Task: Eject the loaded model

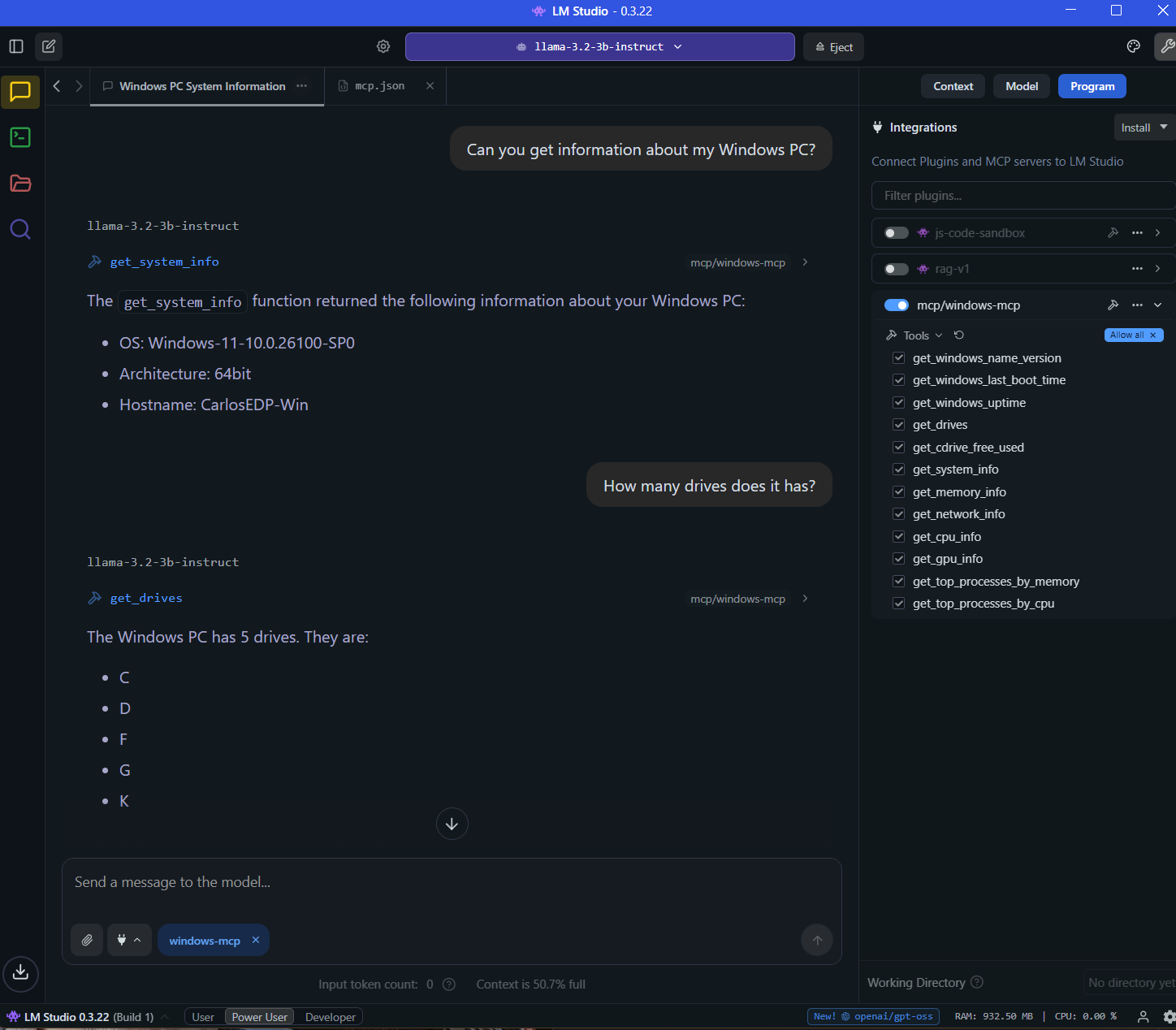Action: pyautogui.click(x=833, y=47)
